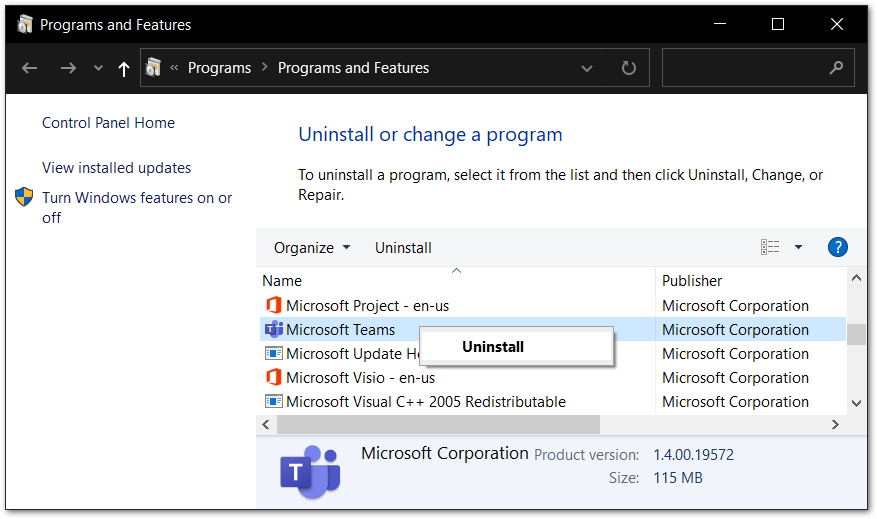Click the Forward navigation arrow

tap(68, 68)
